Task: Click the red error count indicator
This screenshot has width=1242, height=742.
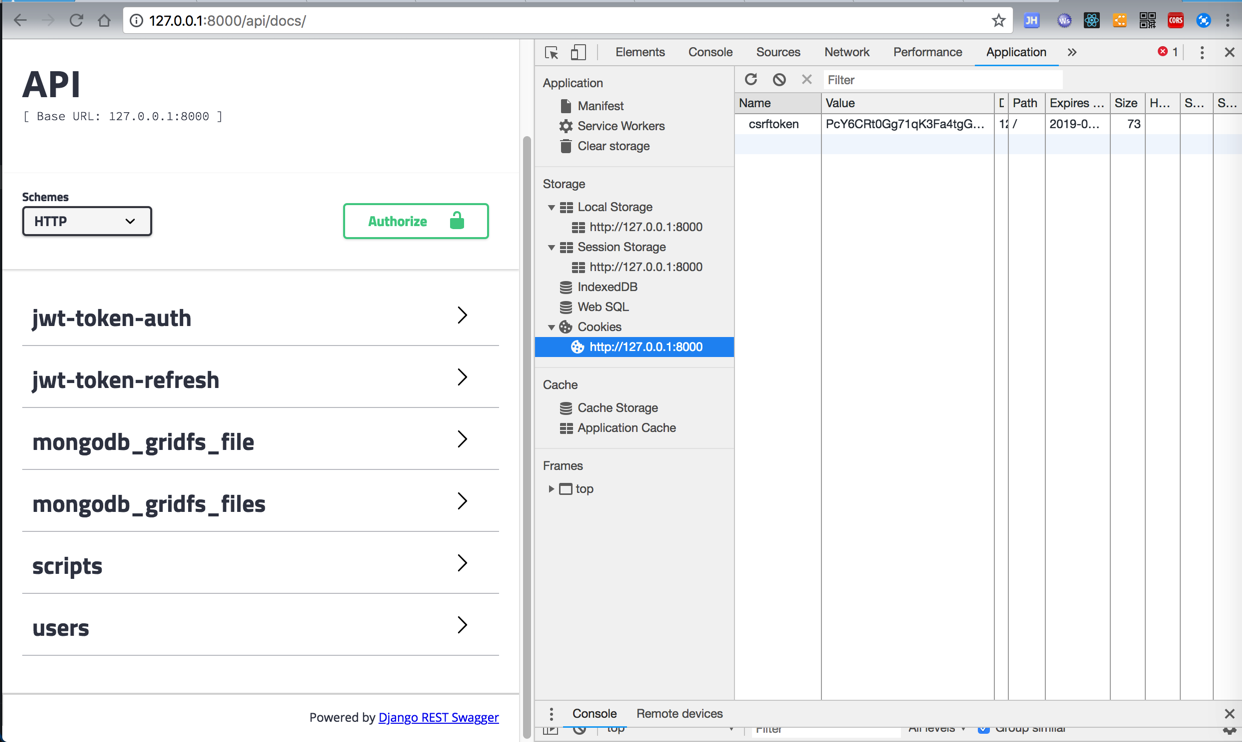Action: 1168,52
